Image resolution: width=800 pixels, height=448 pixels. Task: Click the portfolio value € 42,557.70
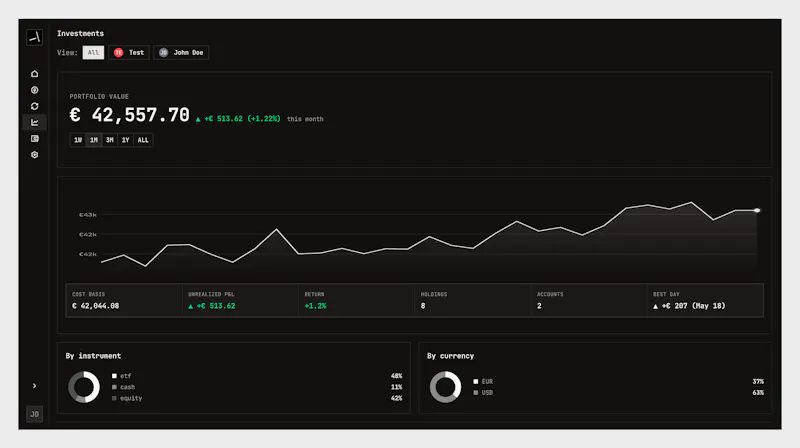point(130,115)
